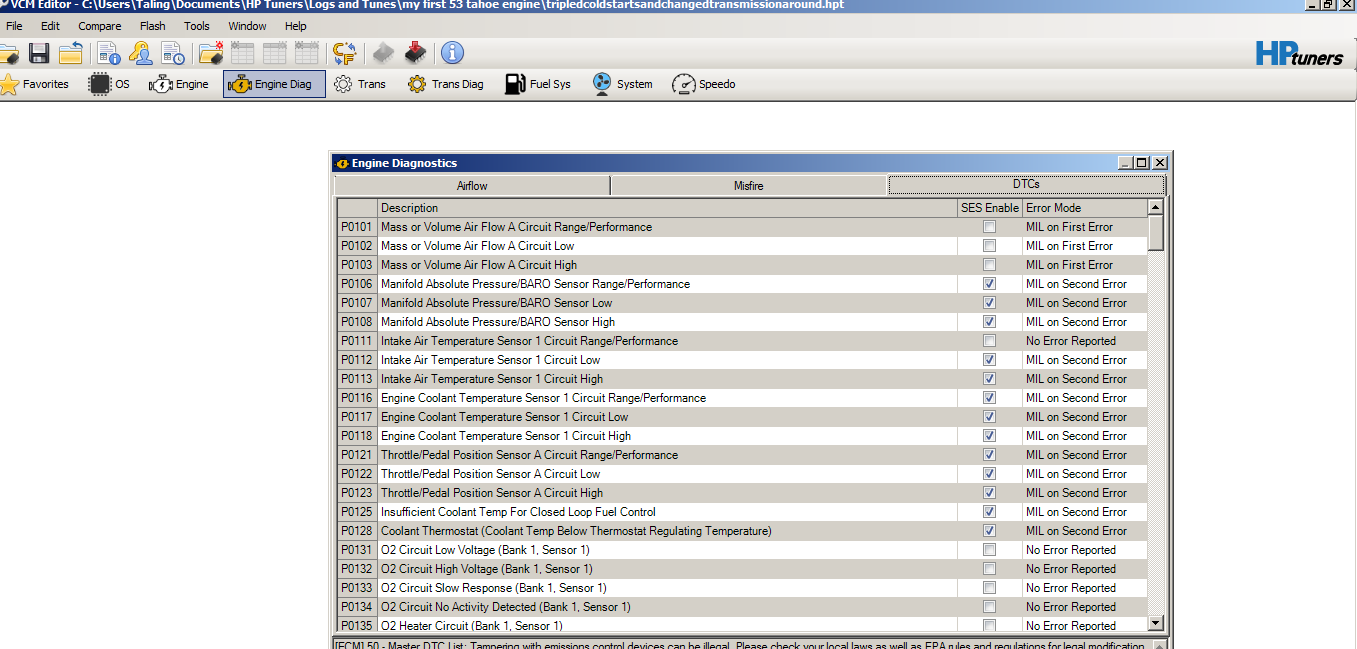Click 'O2 Circuit Slow Response' description
The image size is (1357, 649).
[494, 588]
